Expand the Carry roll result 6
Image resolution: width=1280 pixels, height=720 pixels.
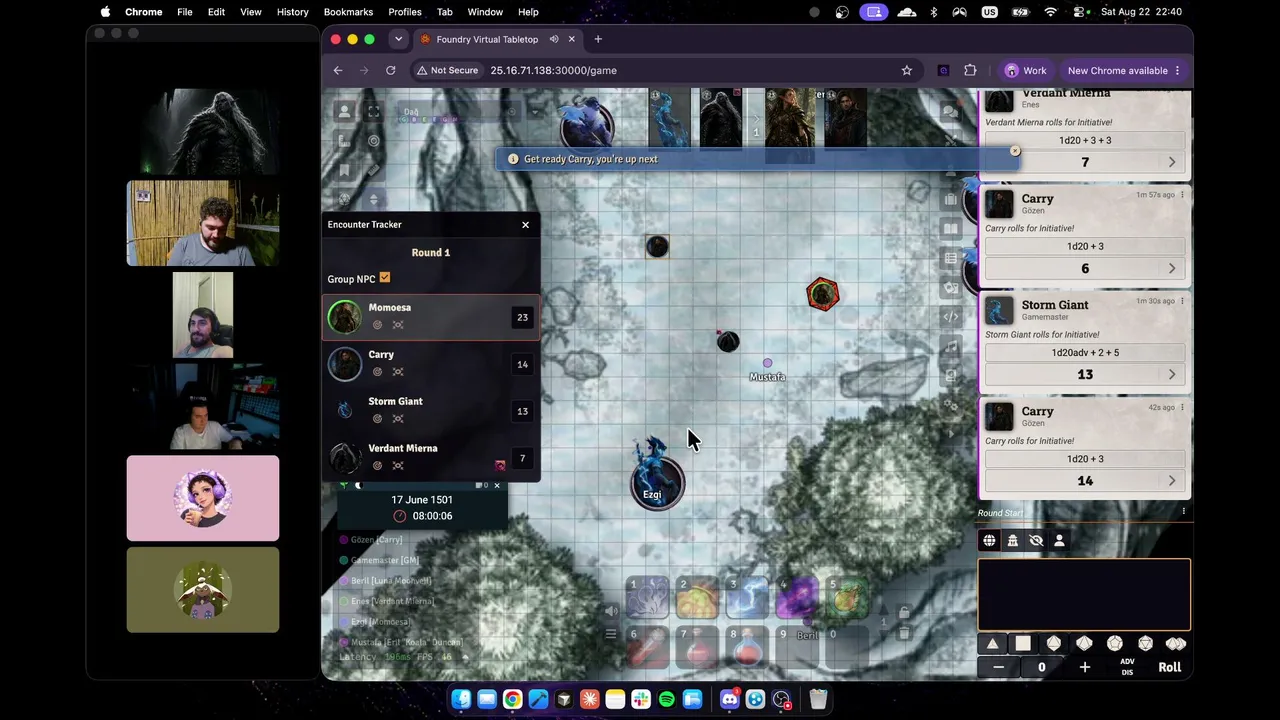[1172, 268]
